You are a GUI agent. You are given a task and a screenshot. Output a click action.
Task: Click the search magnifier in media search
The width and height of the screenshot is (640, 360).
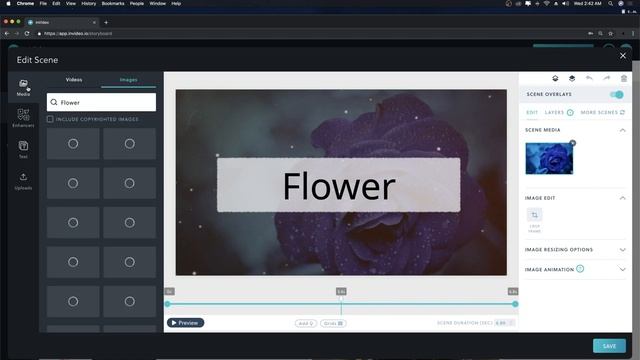pyautogui.click(x=54, y=102)
